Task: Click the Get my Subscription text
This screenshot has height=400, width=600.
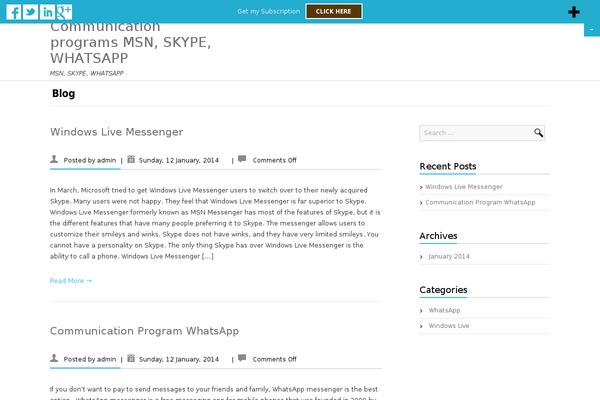Action: click(269, 11)
